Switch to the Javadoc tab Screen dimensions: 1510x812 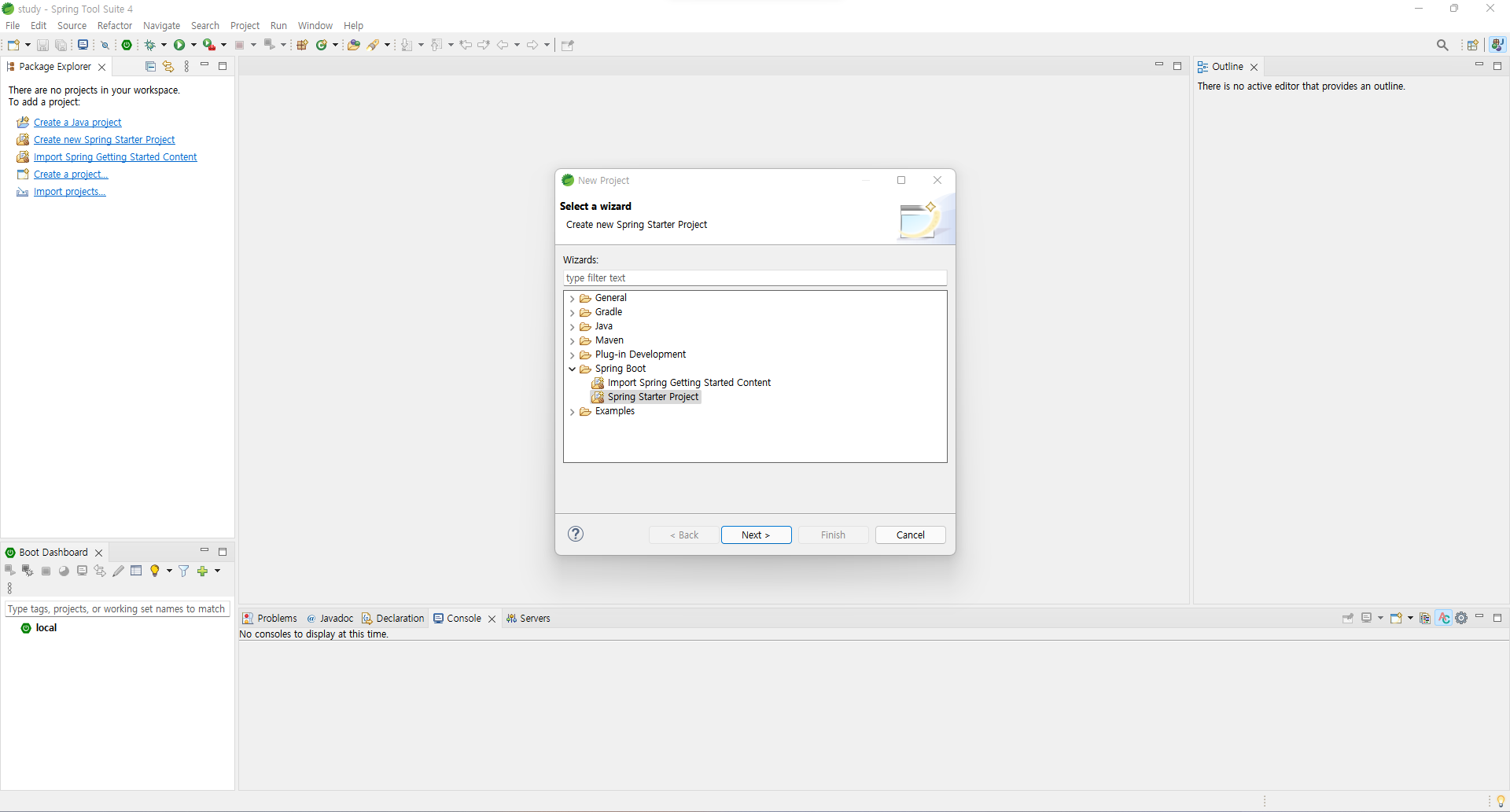[x=330, y=619]
